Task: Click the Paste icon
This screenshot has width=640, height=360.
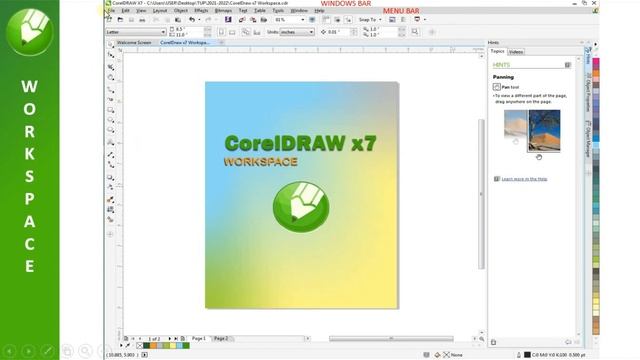Action: [178, 20]
